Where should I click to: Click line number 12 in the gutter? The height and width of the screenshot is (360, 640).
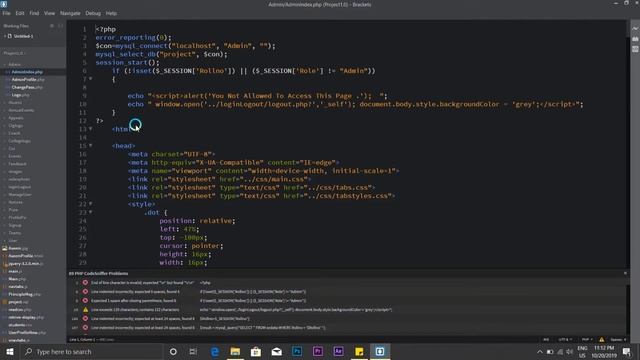pos(83,121)
